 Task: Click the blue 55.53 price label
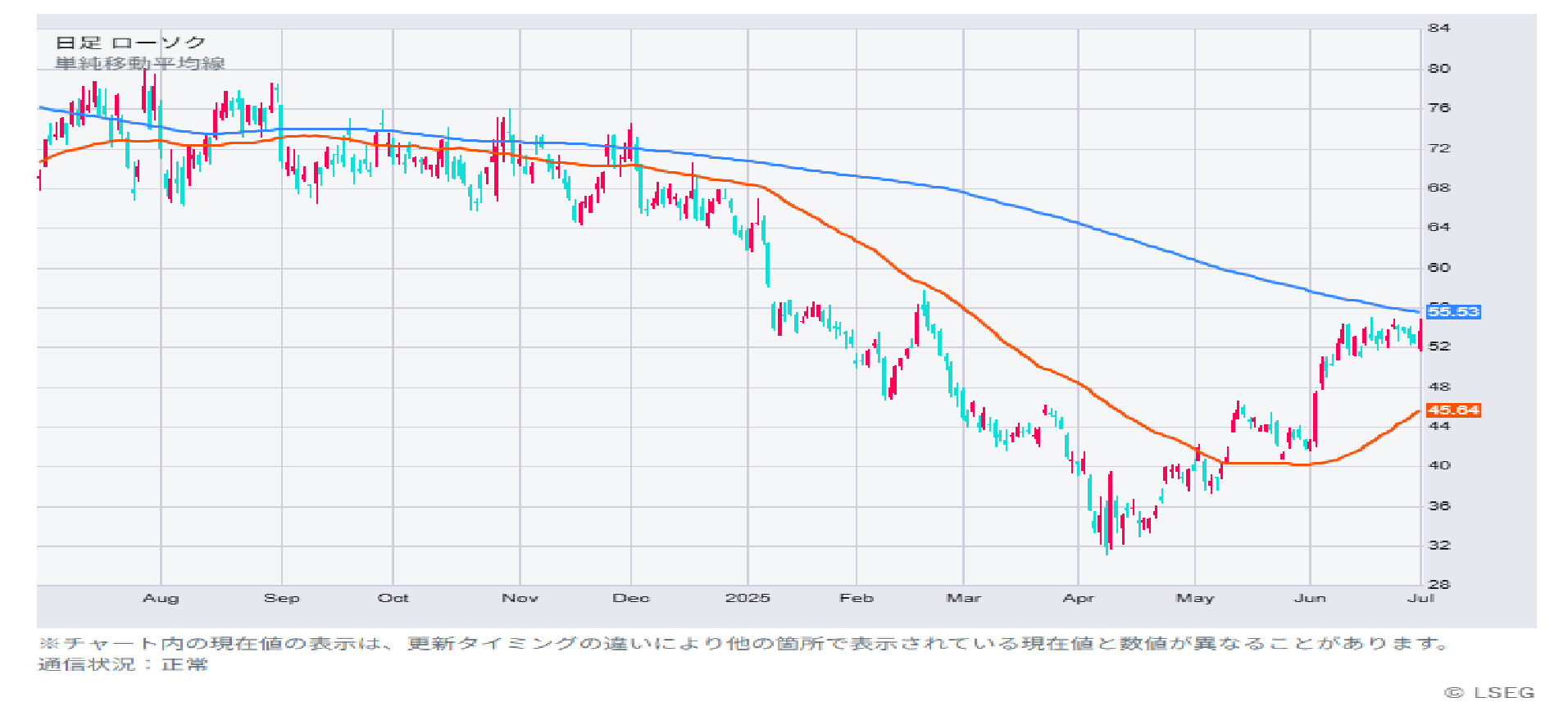1453,311
